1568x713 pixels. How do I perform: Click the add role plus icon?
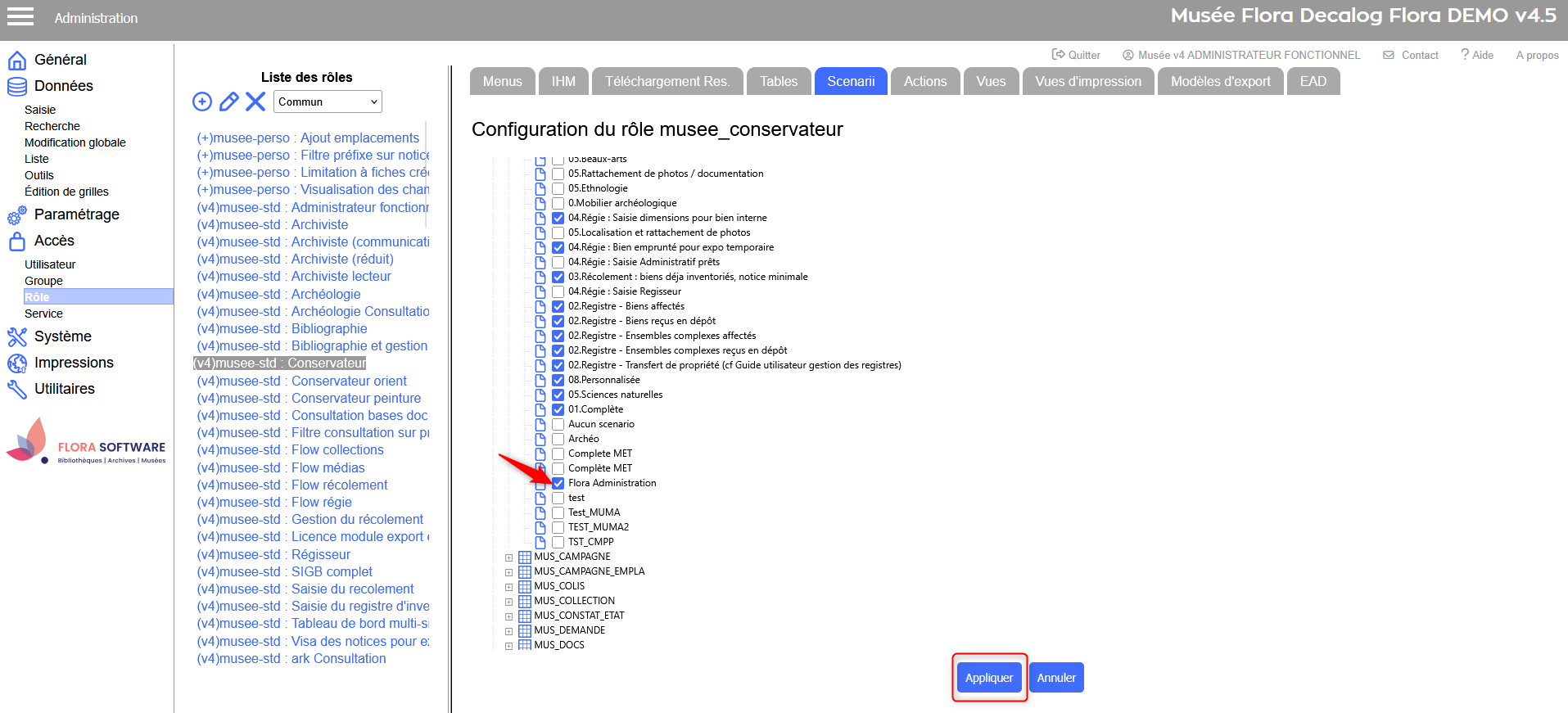[x=202, y=102]
